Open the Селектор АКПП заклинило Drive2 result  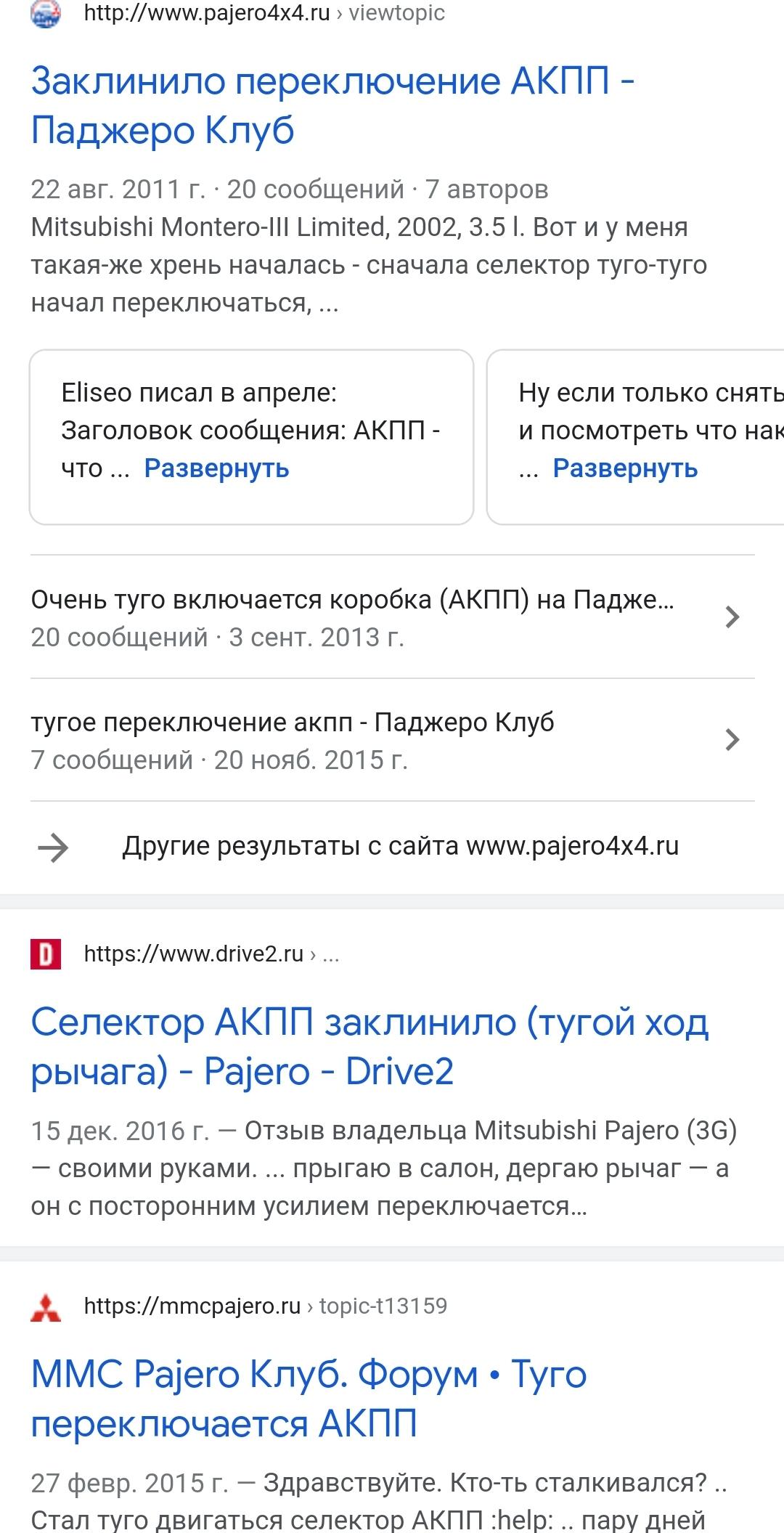(x=369, y=1046)
